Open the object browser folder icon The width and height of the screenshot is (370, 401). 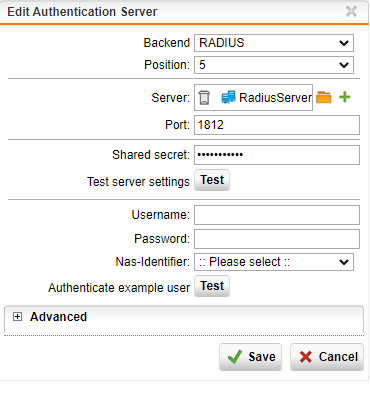(324, 97)
